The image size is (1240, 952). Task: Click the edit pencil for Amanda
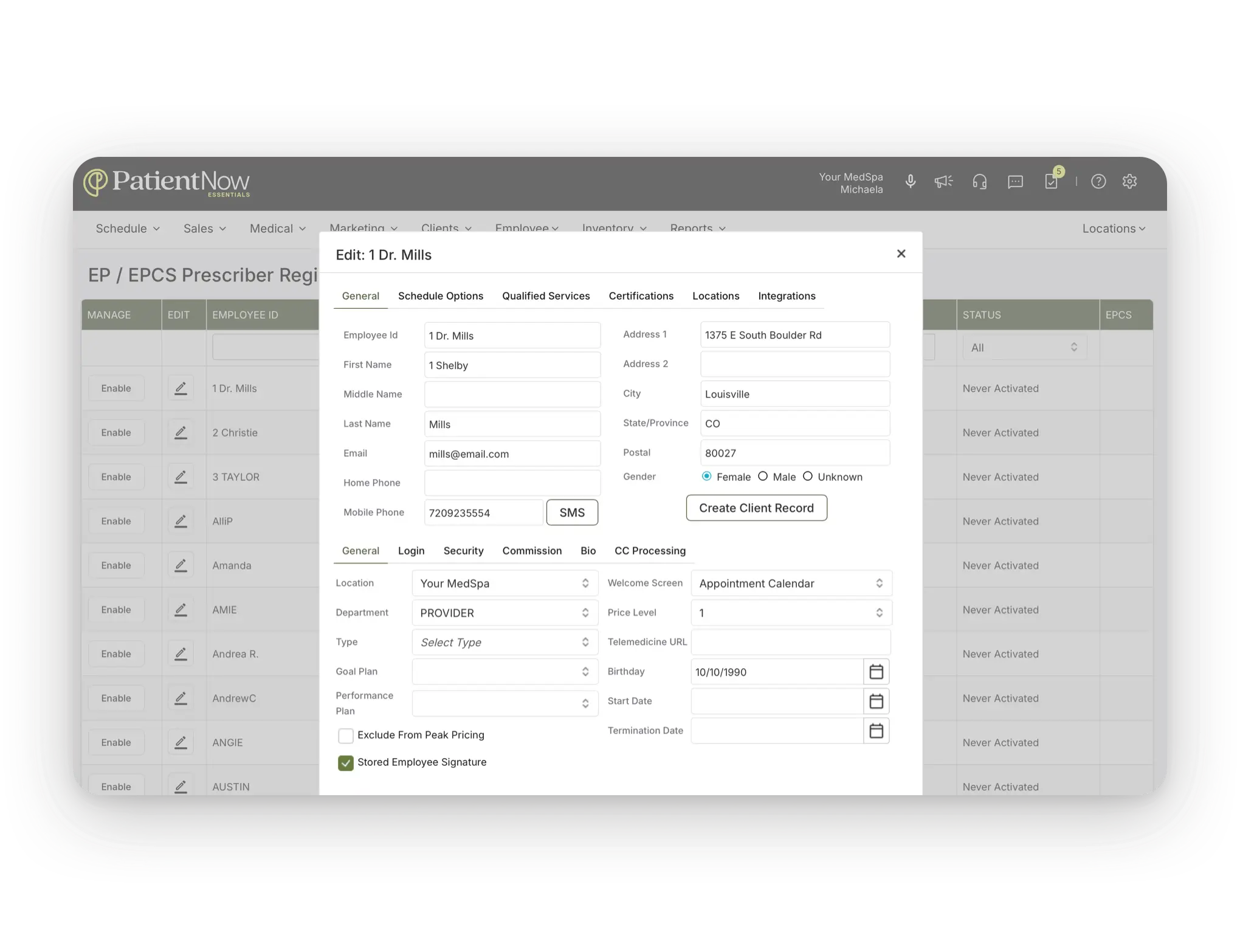tap(181, 565)
